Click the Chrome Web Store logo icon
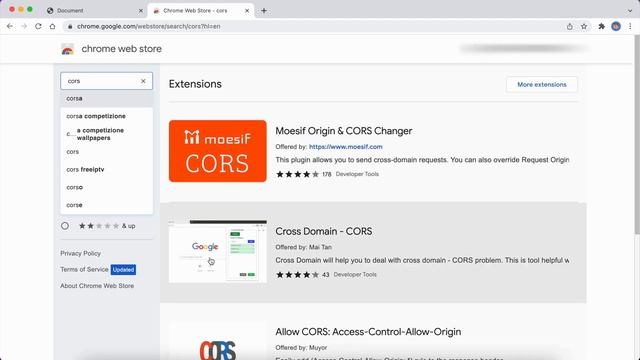This screenshot has height=360, width=640. pos(68,49)
